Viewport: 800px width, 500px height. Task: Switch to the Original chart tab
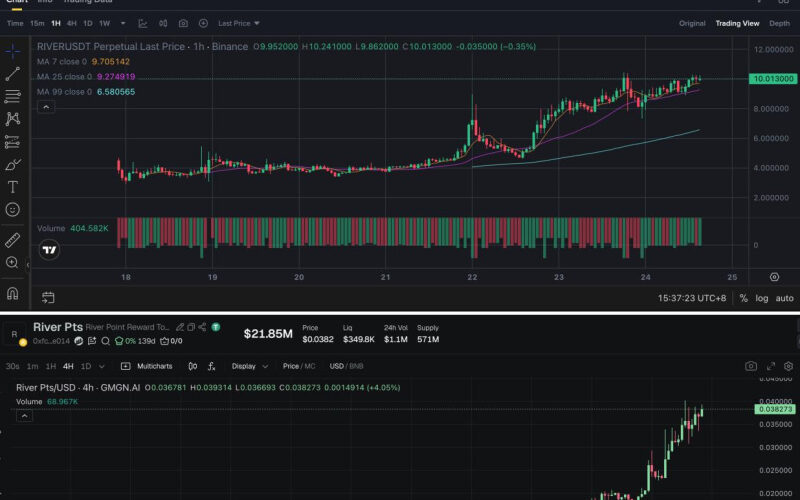692,23
